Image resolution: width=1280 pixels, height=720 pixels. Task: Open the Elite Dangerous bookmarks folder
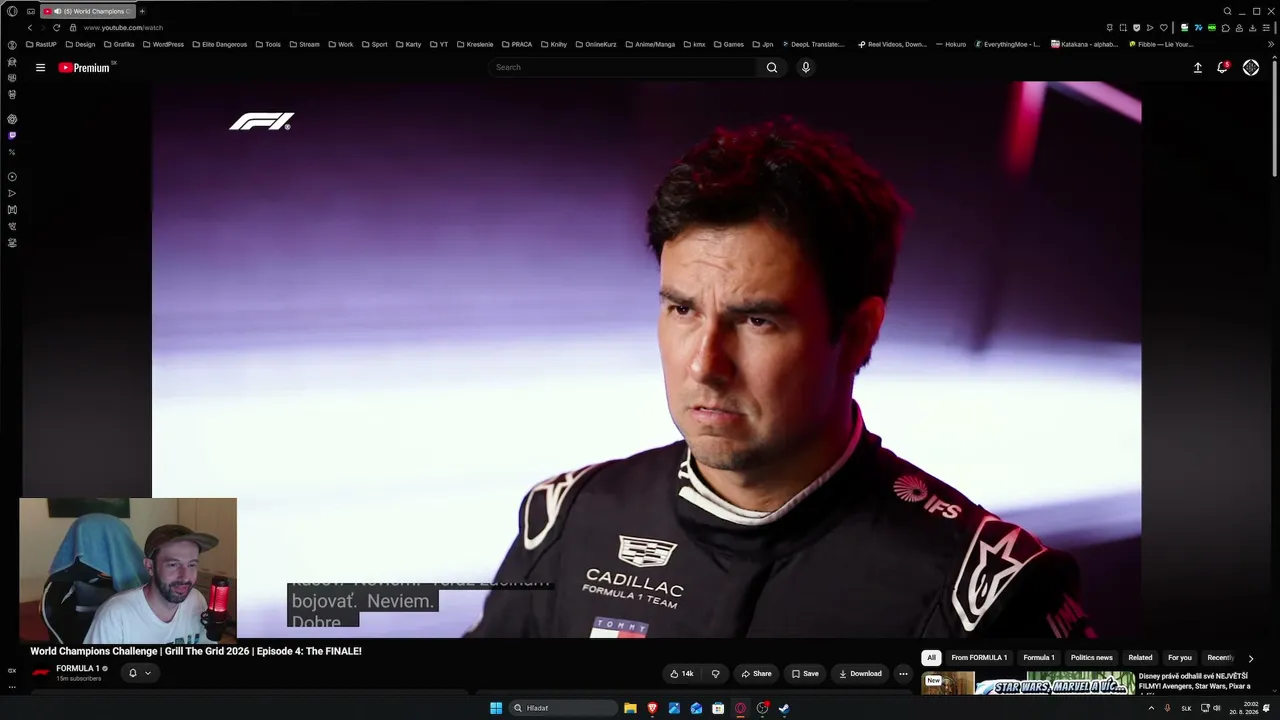(x=219, y=44)
